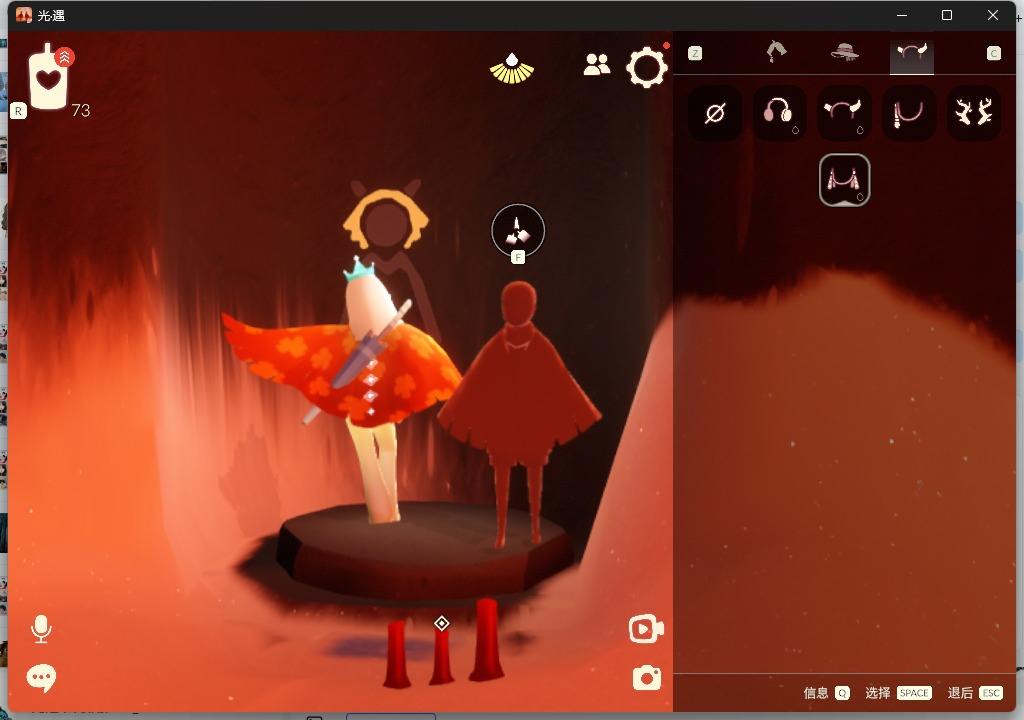Select the horned headband accessory
This screenshot has width=1024, height=720.
[x=844, y=113]
